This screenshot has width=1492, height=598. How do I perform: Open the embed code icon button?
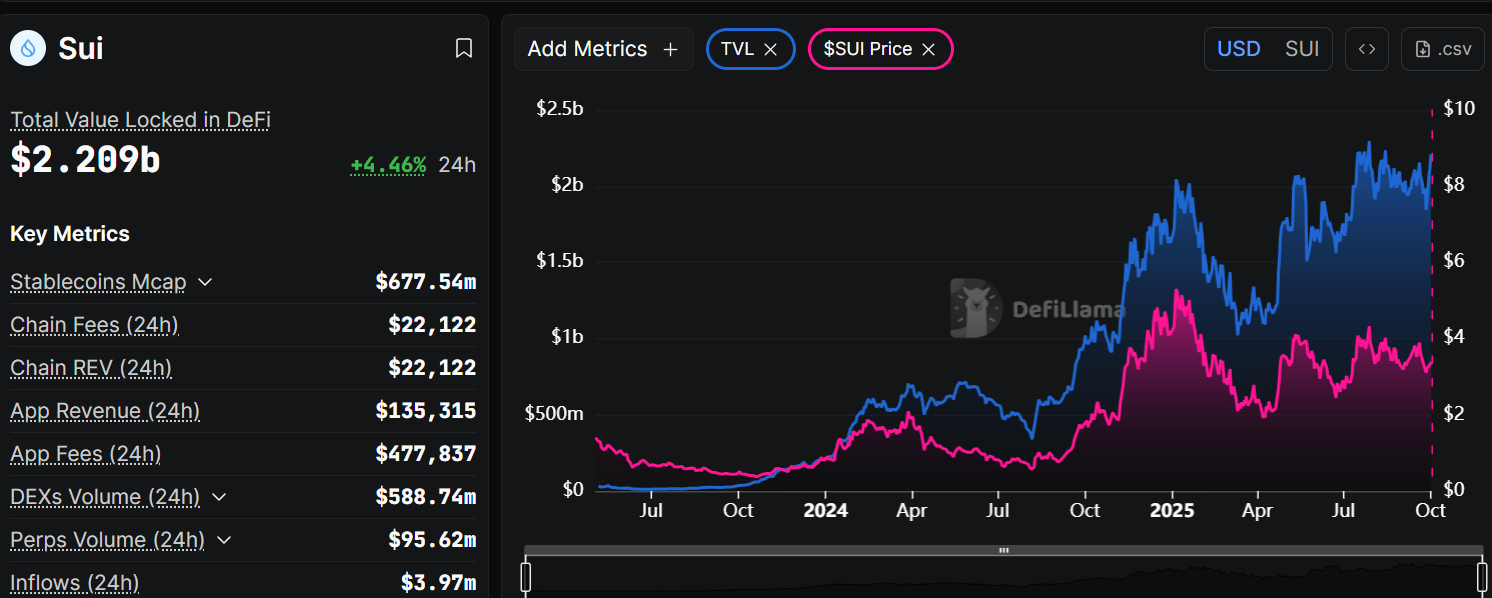1366,49
